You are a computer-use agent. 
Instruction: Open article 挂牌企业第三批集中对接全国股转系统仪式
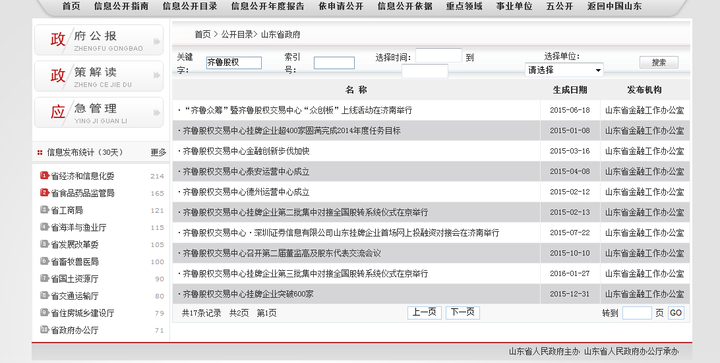tap(305, 274)
